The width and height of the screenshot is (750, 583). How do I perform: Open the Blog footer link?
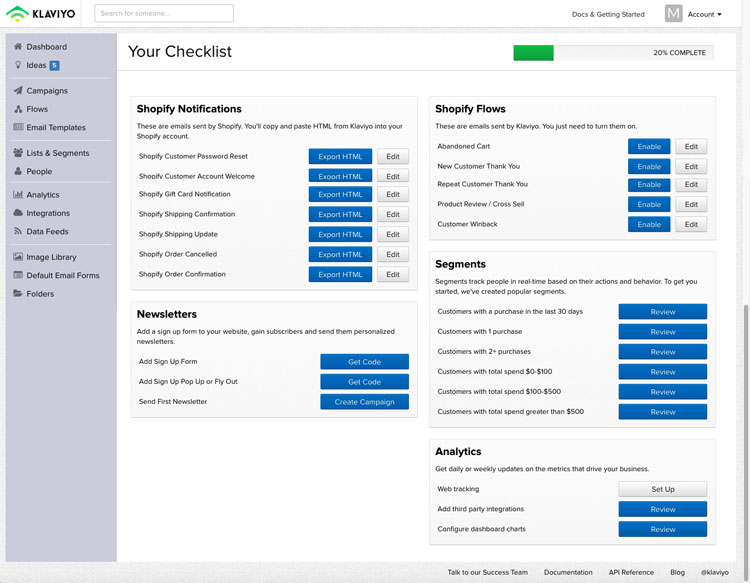677,572
